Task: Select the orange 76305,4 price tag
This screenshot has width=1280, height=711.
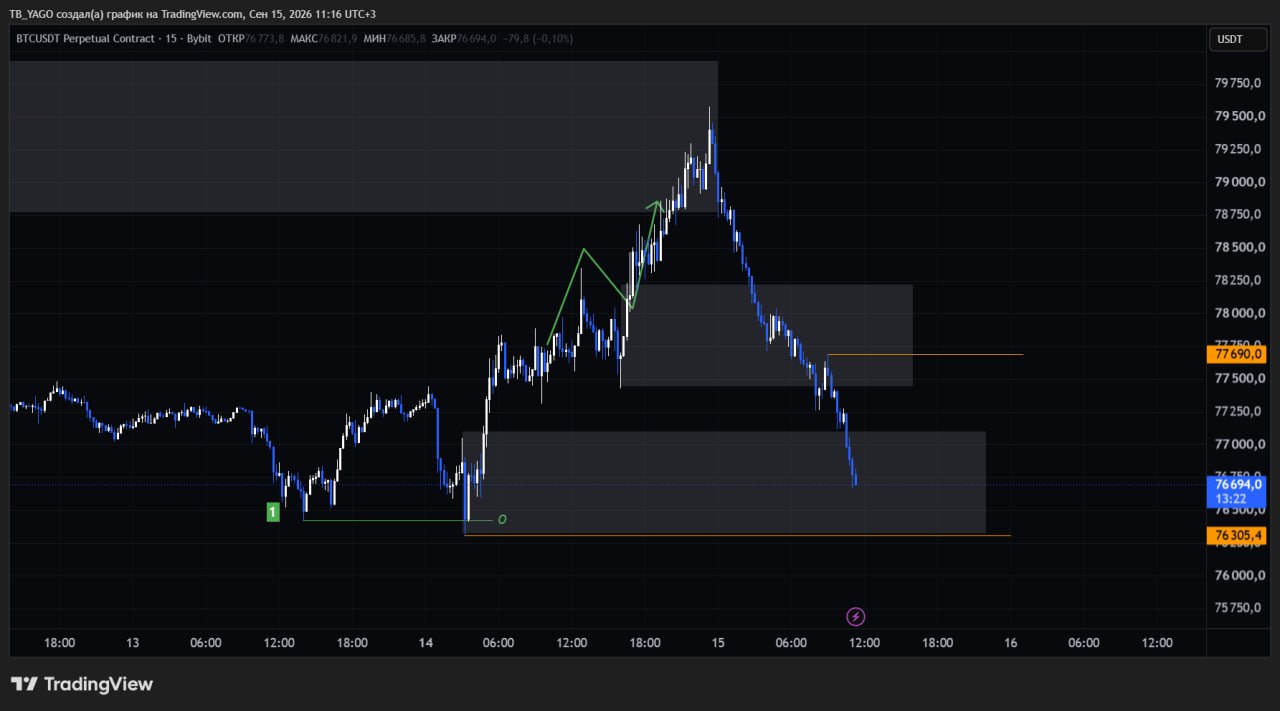Action: pos(1237,535)
